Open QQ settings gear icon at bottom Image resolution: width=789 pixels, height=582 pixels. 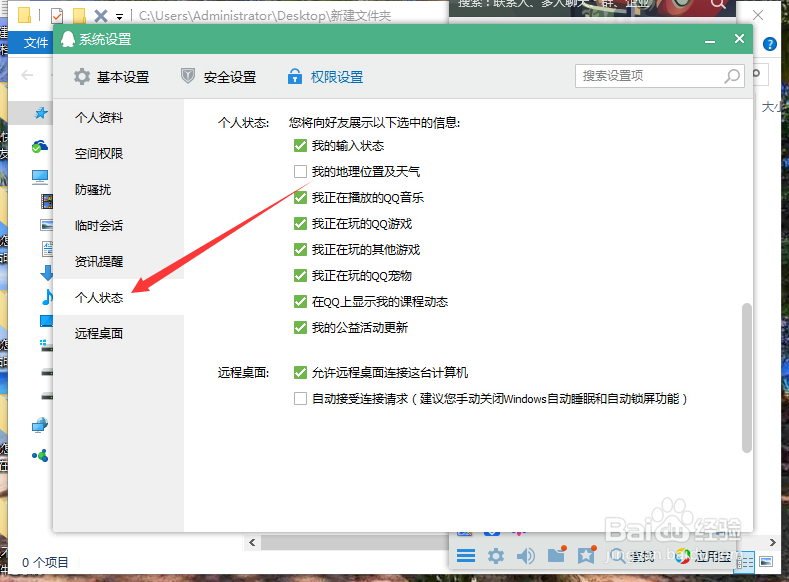496,556
